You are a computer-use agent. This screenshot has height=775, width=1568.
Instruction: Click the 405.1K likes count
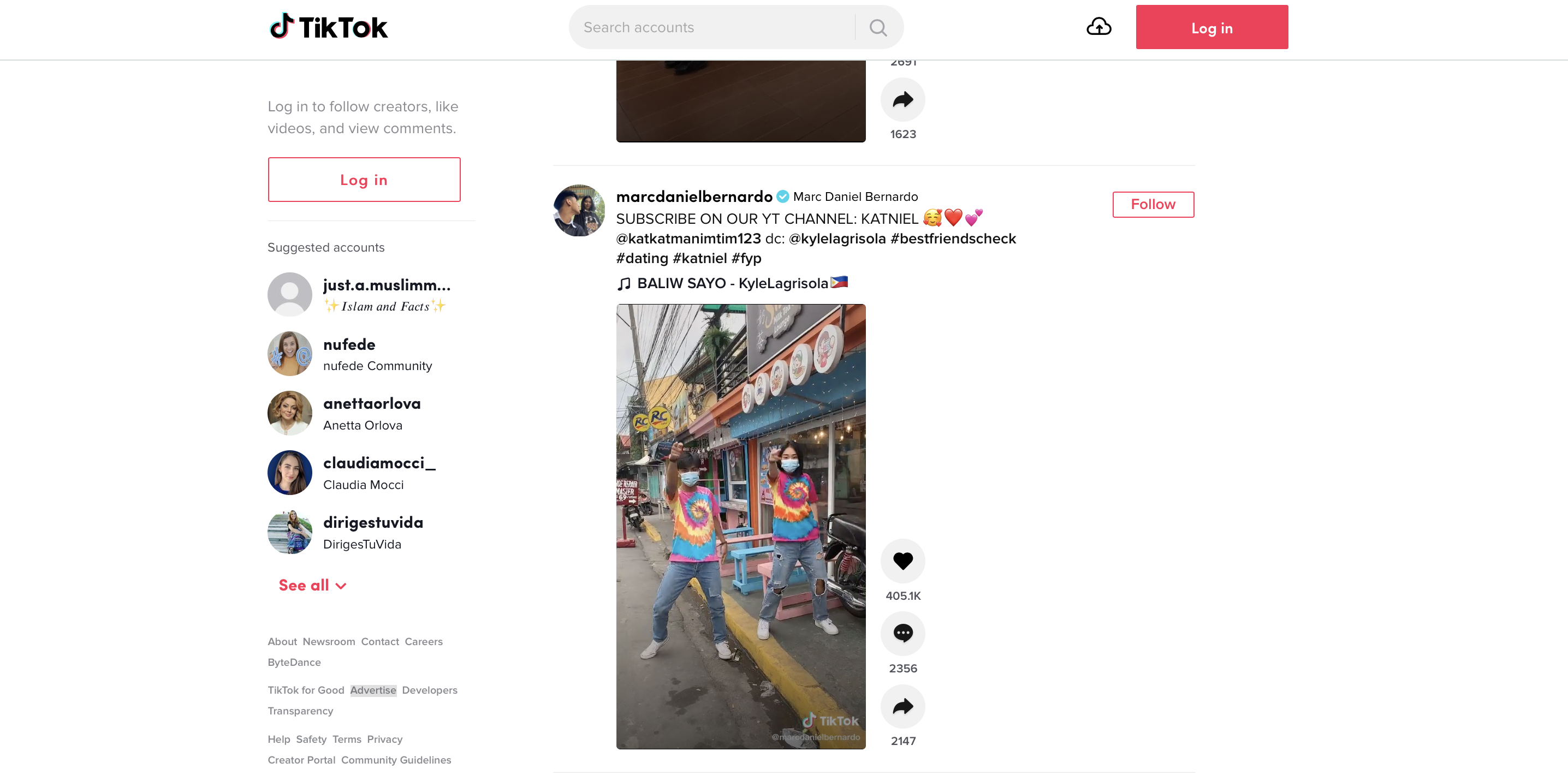click(902, 596)
